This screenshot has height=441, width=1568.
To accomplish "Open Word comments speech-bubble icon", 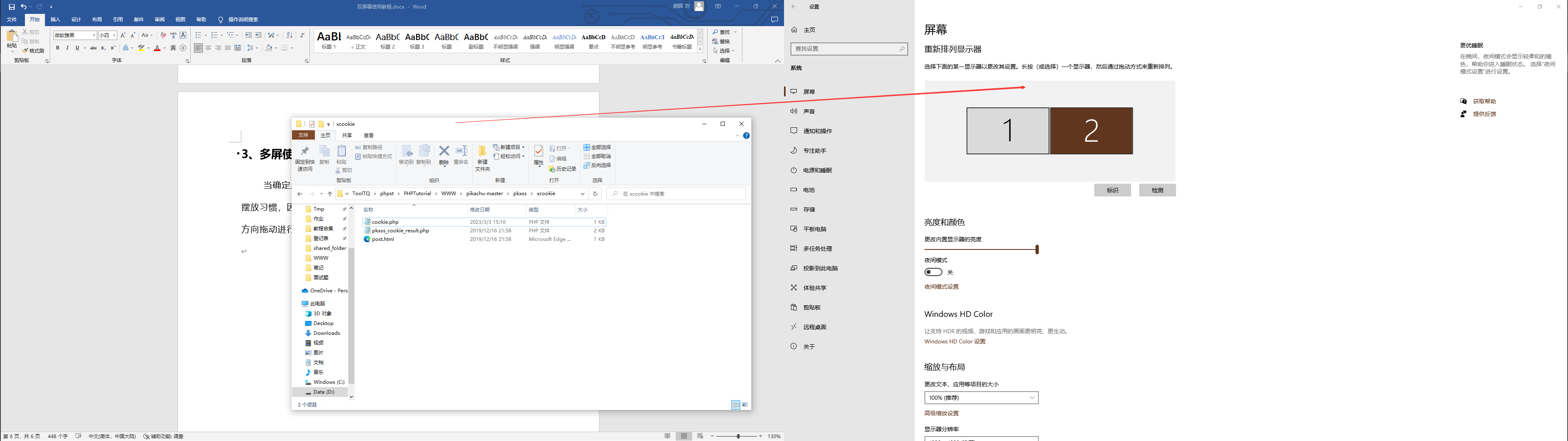I will point(774,20).
